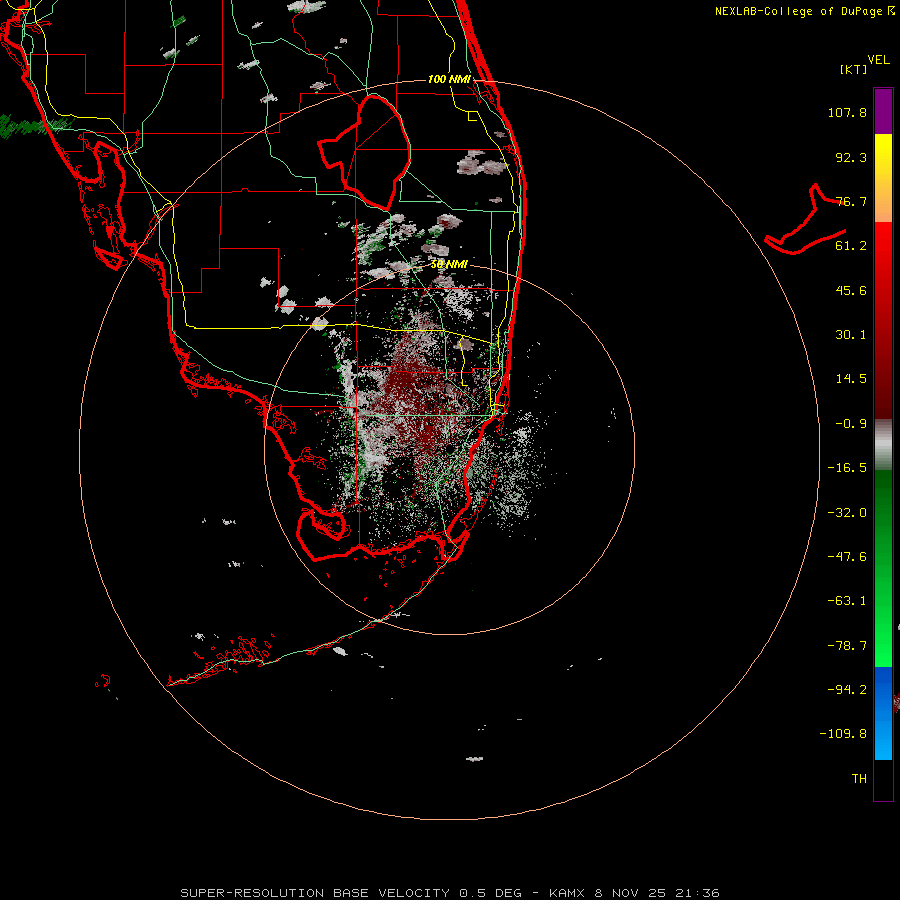Screen dimensions: 900x900
Task: Click the Bahamas island outline offshore
Action: (x=805, y=220)
